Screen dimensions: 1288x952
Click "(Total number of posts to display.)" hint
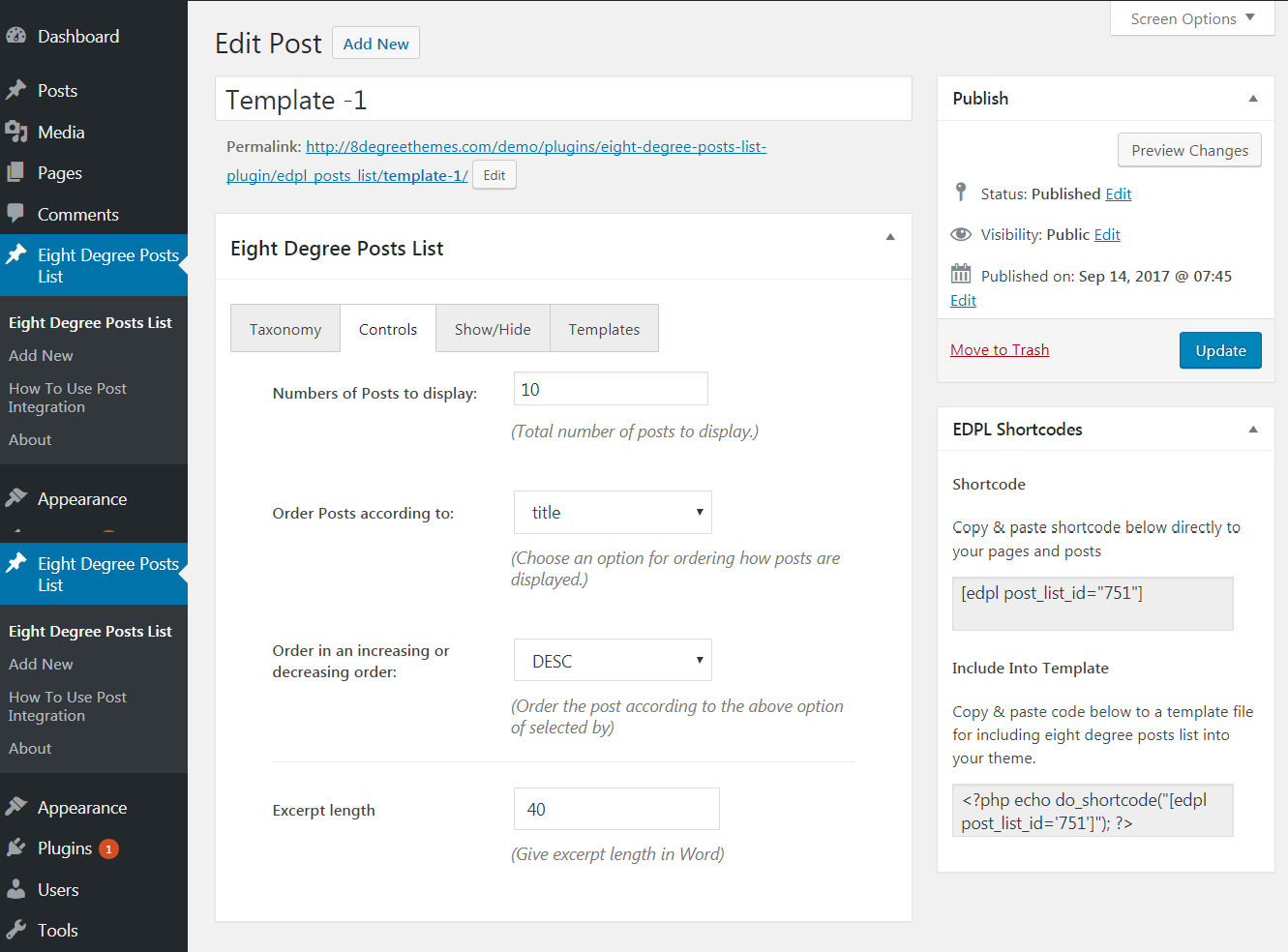[635, 431]
